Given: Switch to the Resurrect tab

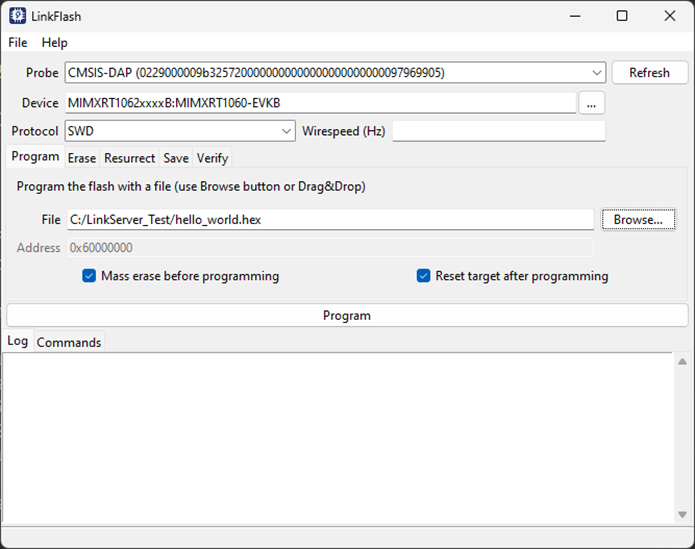Looking at the screenshot, I should point(129,158).
